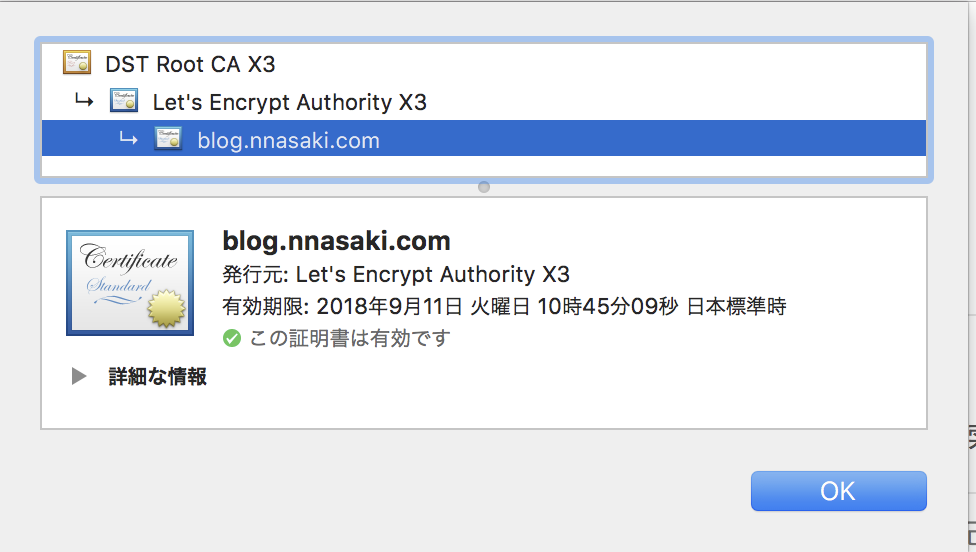Click the Let's Encrypt Authority X3 certificate icon
The width and height of the screenshot is (976, 552).
[124, 101]
